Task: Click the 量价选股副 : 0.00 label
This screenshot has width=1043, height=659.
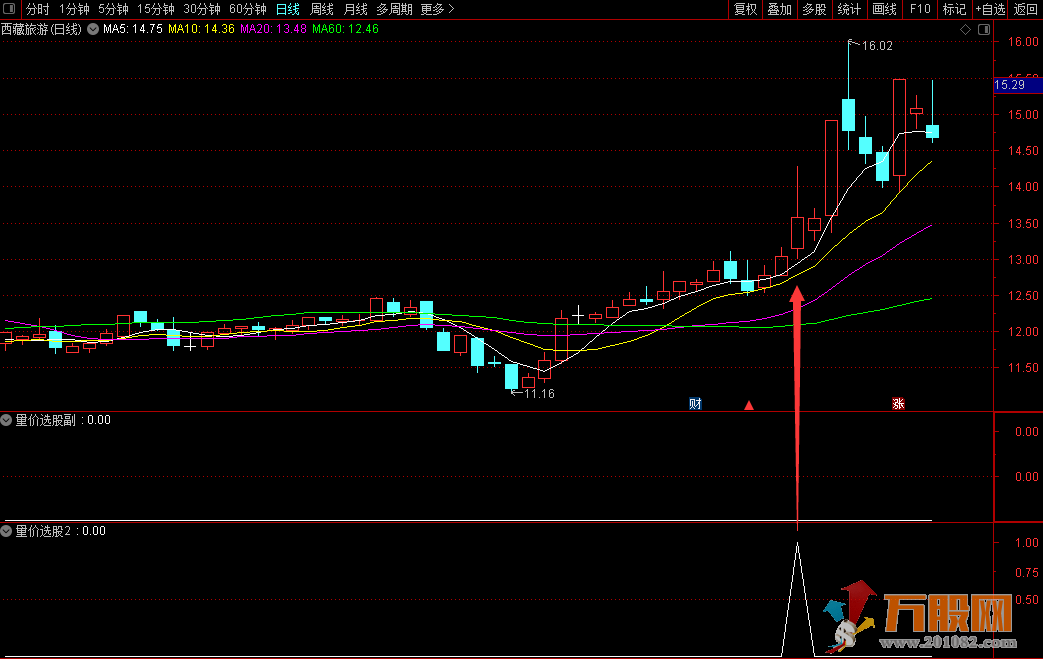Action: (63, 420)
